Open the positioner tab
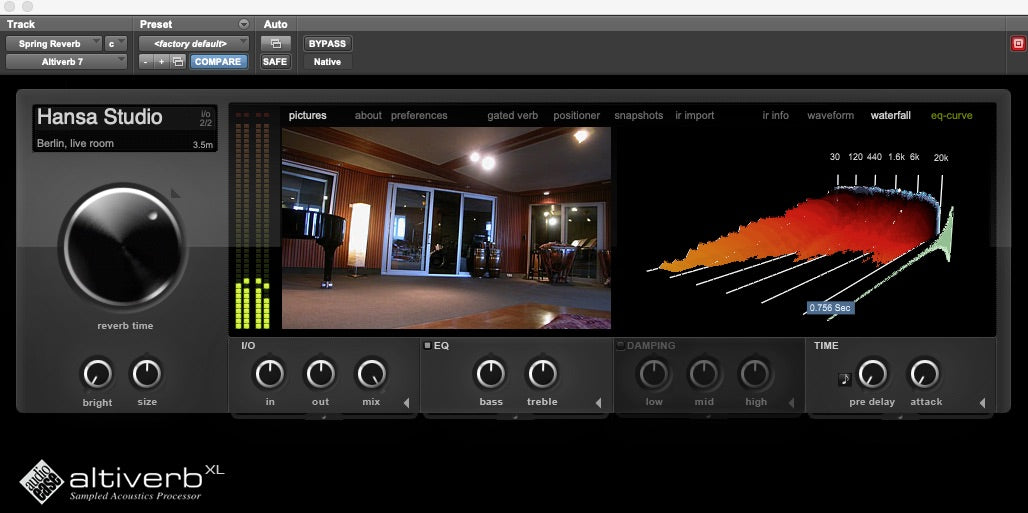Image resolution: width=1028 pixels, height=513 pixels. point(576,115)
